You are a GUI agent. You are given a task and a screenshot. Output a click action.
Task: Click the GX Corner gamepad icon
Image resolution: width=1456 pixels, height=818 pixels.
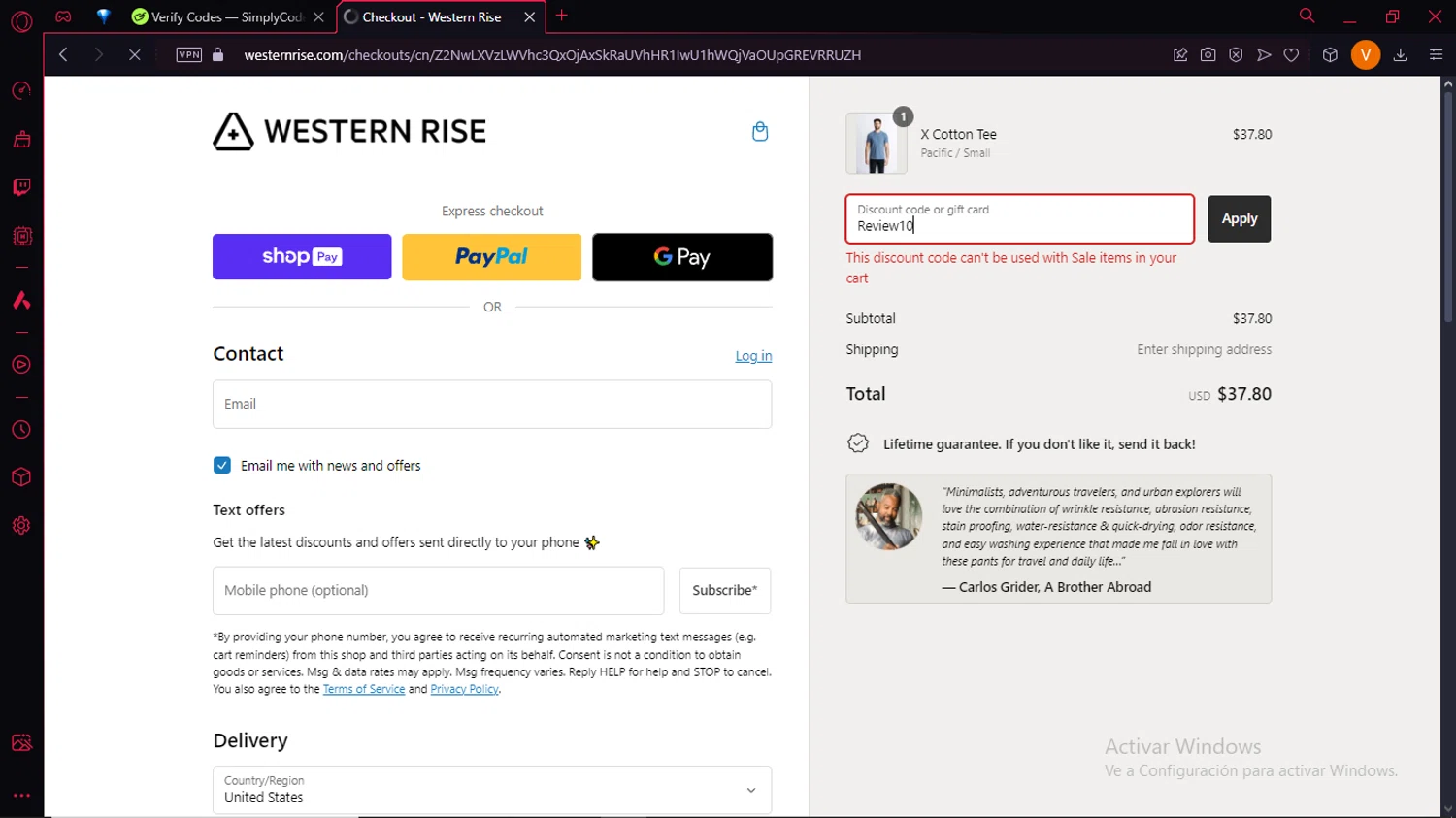[x=63, y=16]
